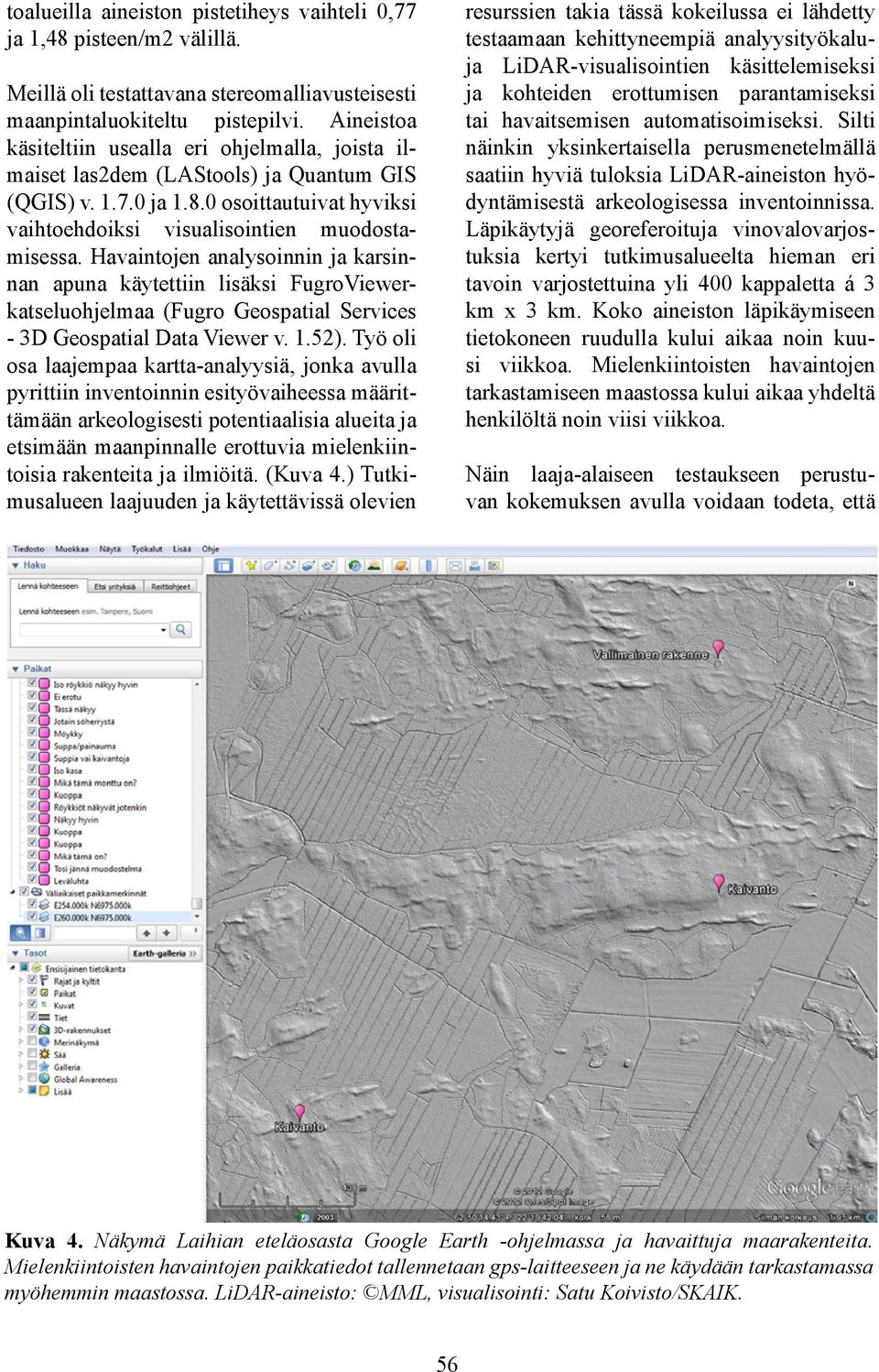This screenshot has height=1372, width=879.
Task: Click the pink icon of Iso röykkiö näkyy hyvin
Action: tap(44, 683)
